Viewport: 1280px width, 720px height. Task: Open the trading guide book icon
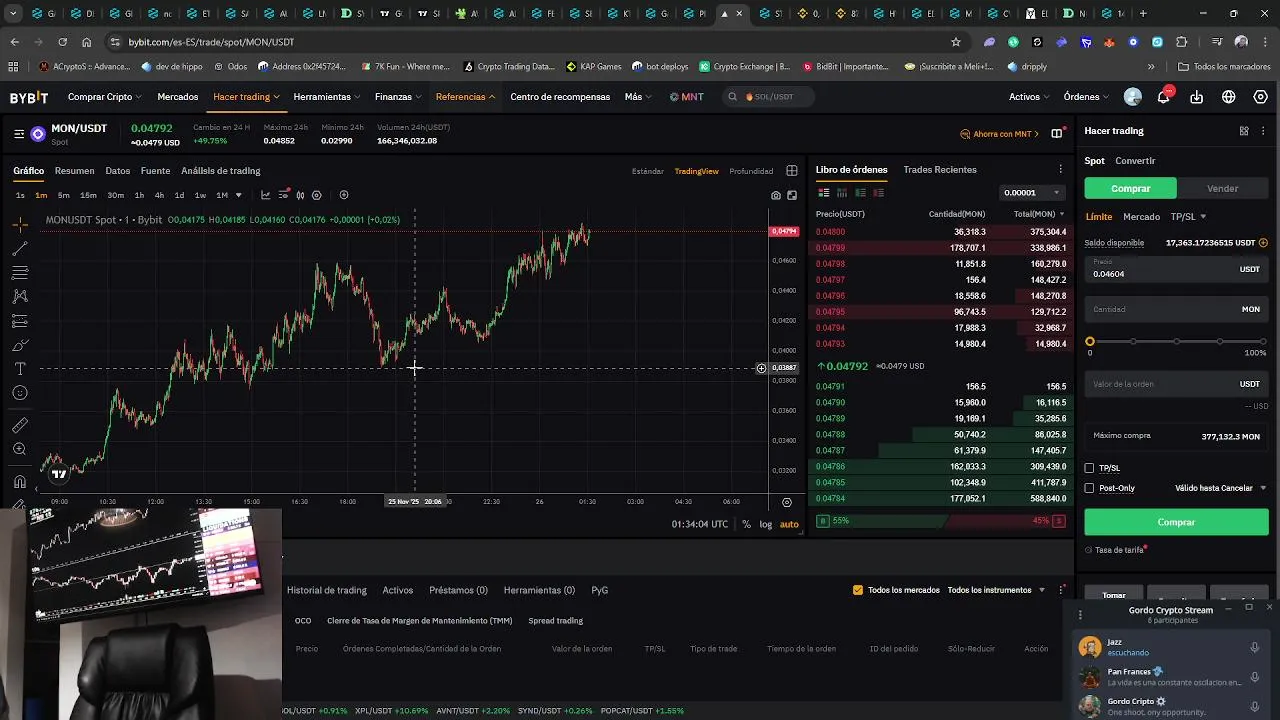point(1057,133)
